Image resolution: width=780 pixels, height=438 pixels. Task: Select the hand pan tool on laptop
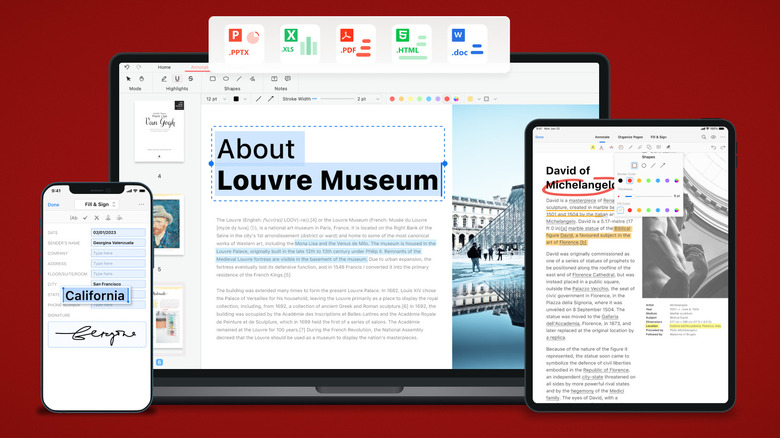[x=141, y=79]
